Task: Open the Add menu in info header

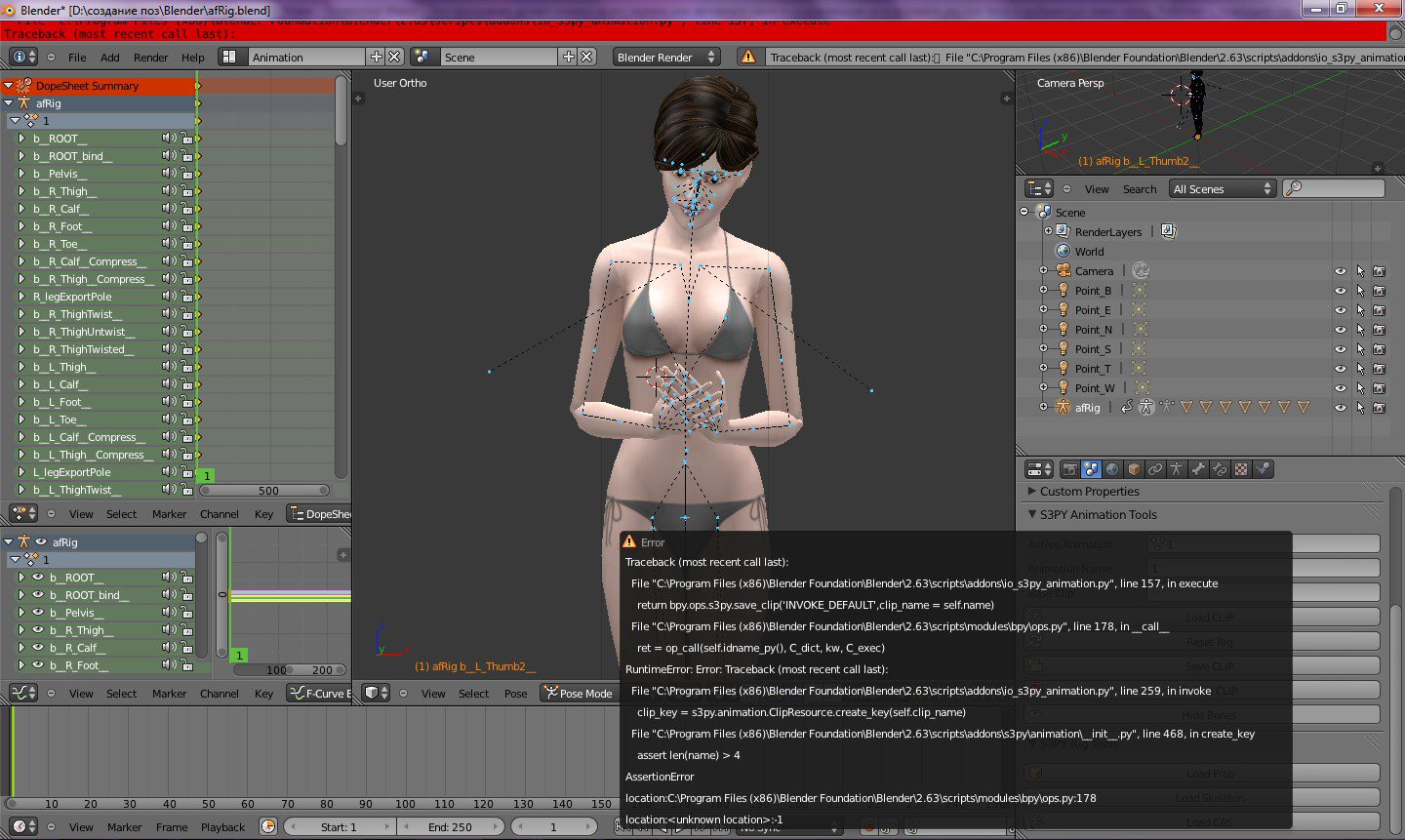Action: pos(110,57)
